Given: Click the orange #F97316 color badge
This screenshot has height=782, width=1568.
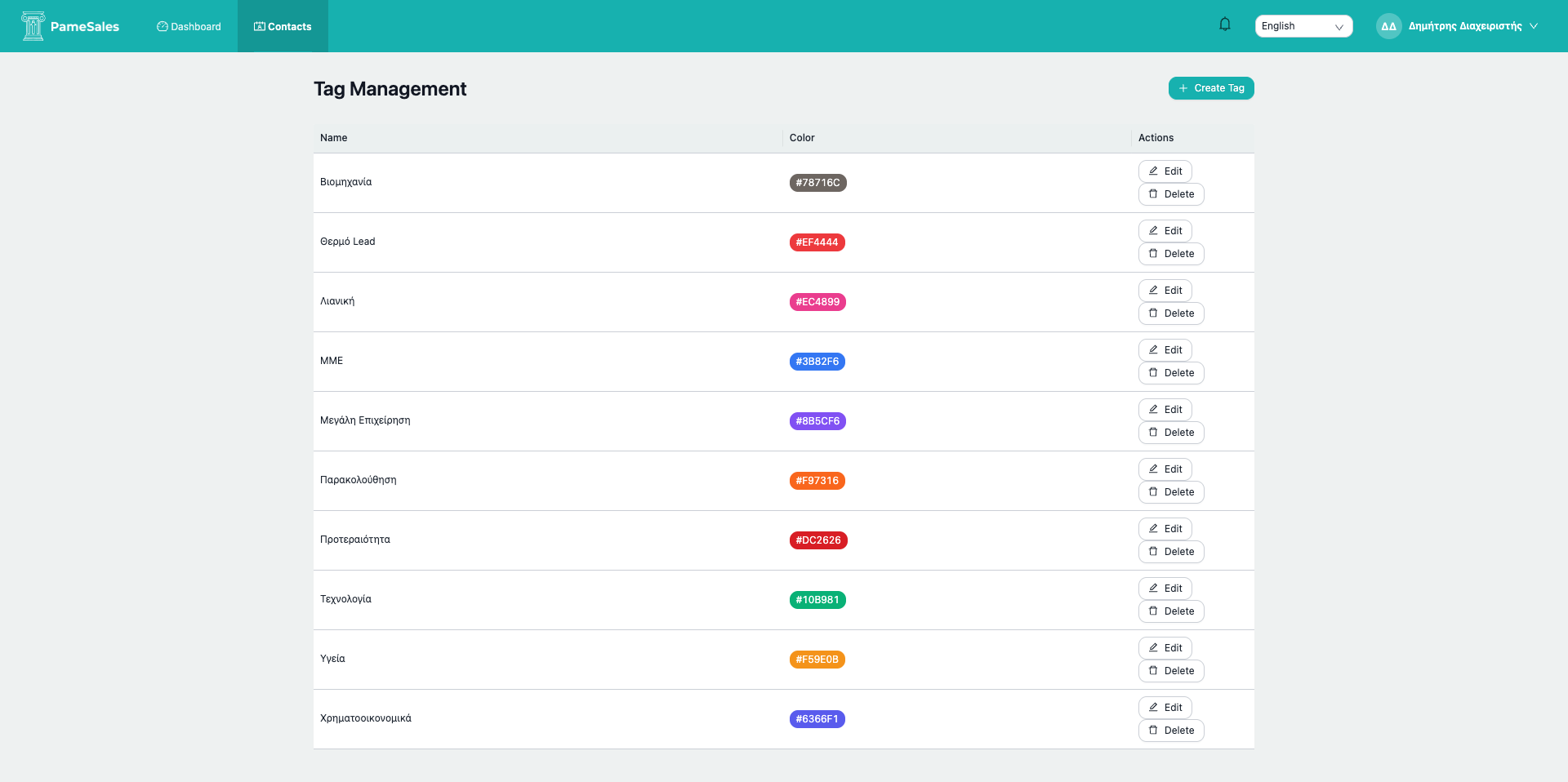Looking at the screenshot, I should [817, 481].
